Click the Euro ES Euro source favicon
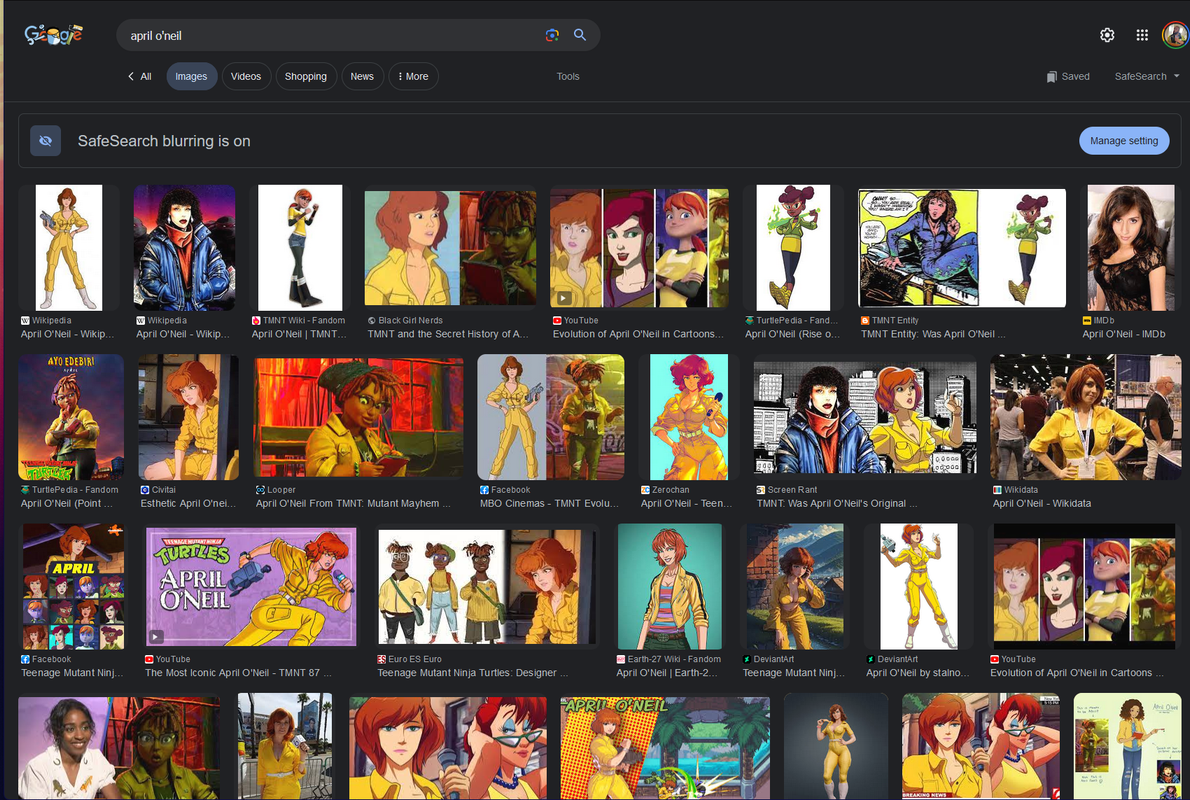This screenshot has width=1190, height=800. pyautogui.click(x=382, y=659)
